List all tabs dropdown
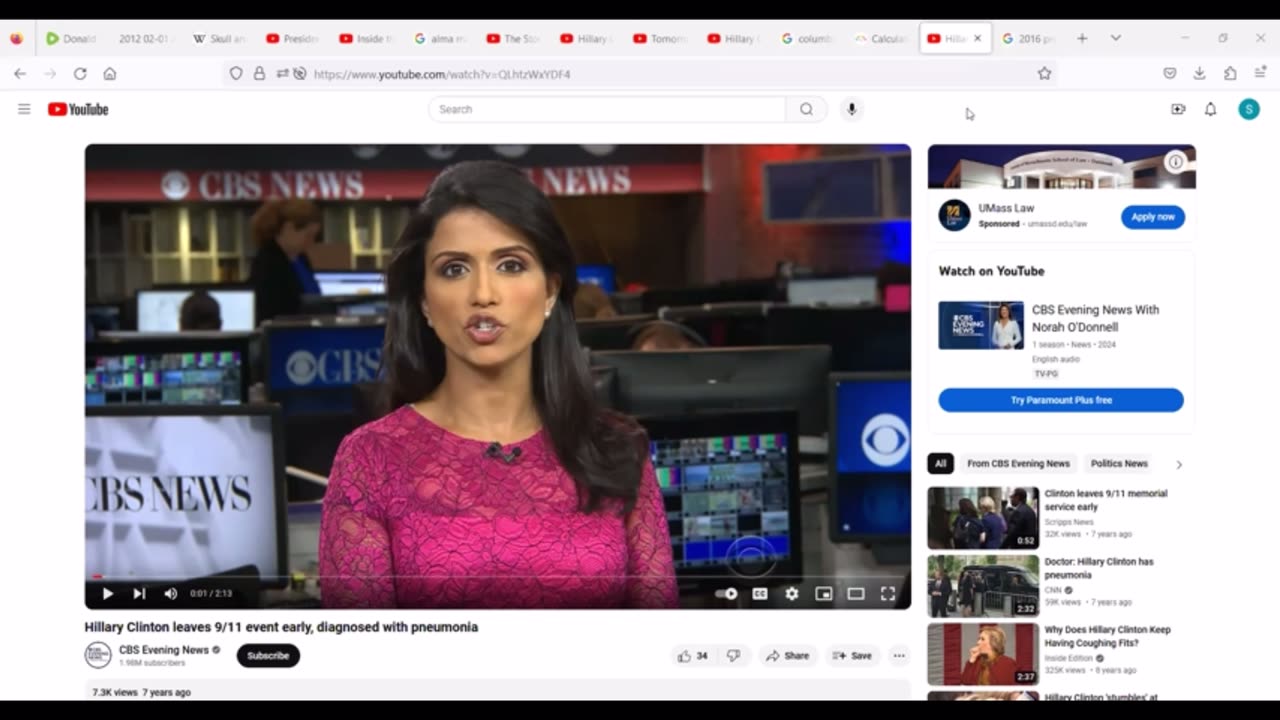Screen dimensions: 1280x720 coord(1115,38)
